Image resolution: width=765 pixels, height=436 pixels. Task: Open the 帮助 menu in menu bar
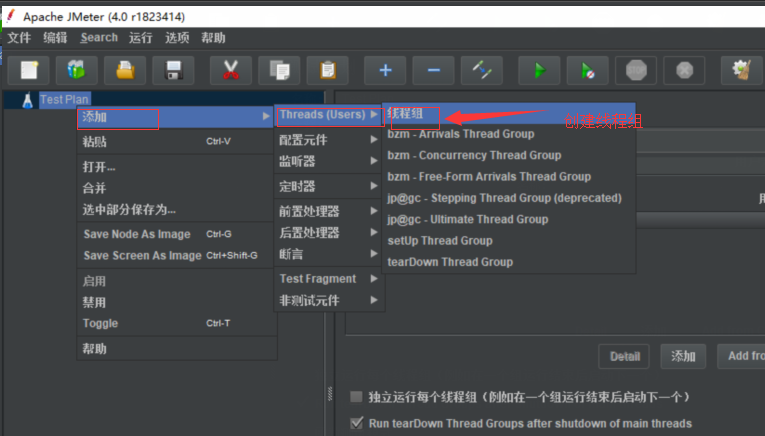(213, 38)
